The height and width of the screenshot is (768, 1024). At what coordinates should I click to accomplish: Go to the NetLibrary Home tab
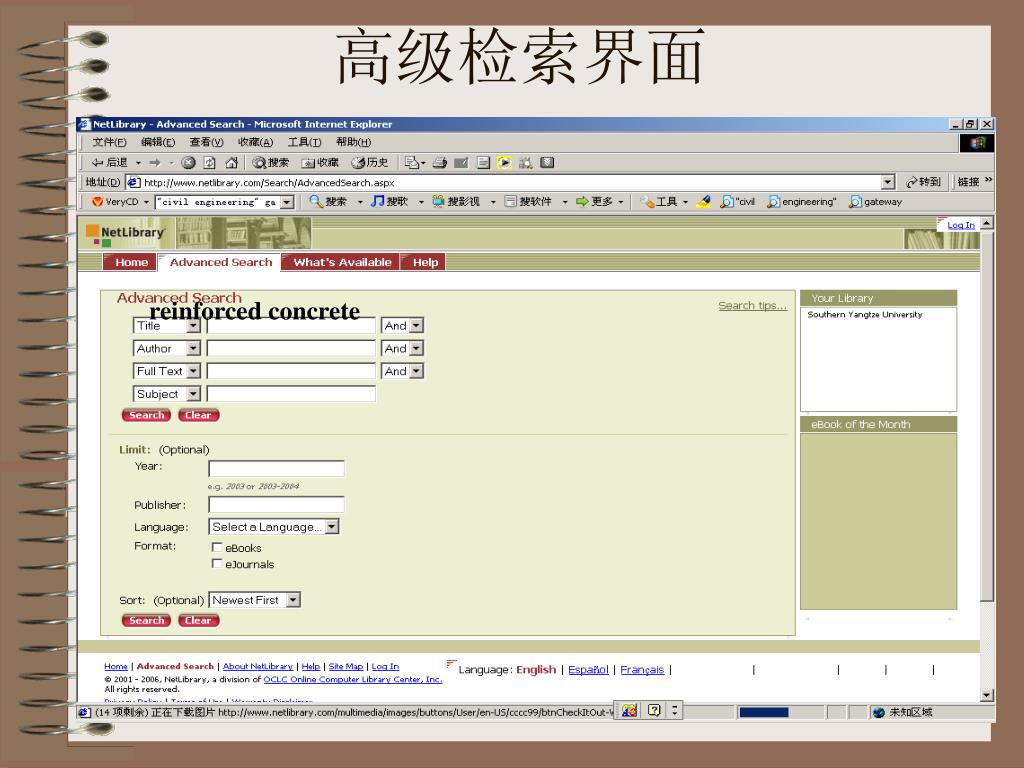(131, 262)
